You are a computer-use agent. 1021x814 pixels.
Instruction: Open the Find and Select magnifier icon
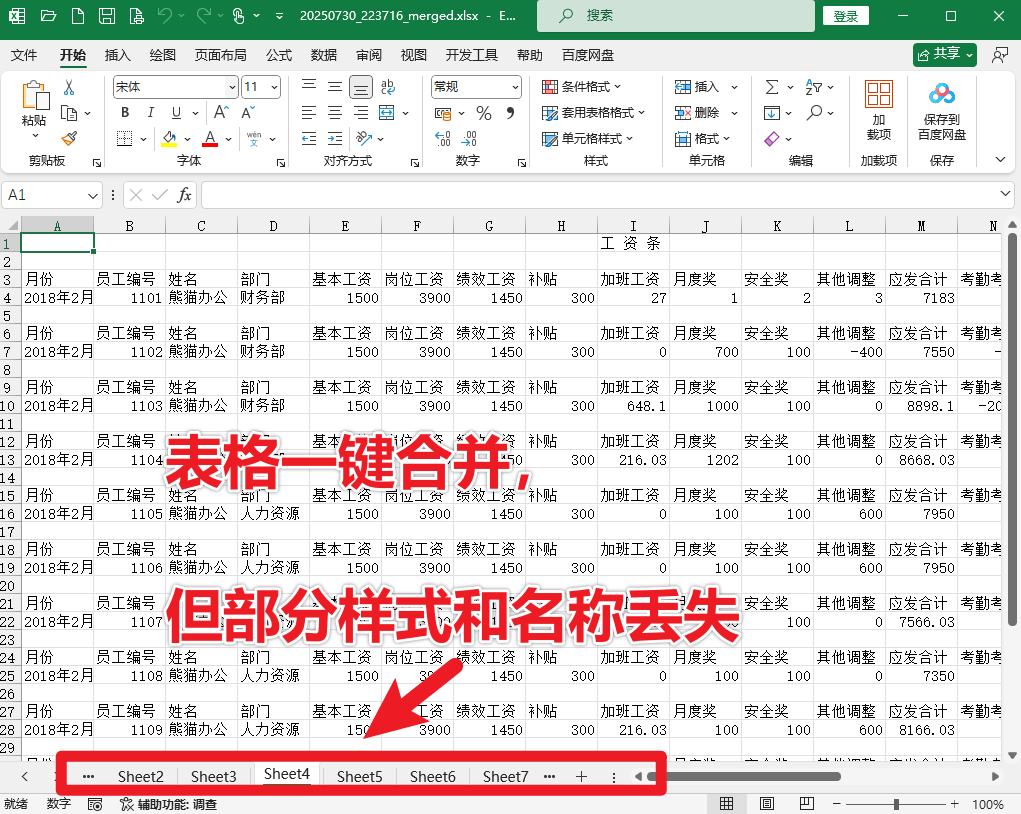814,112
